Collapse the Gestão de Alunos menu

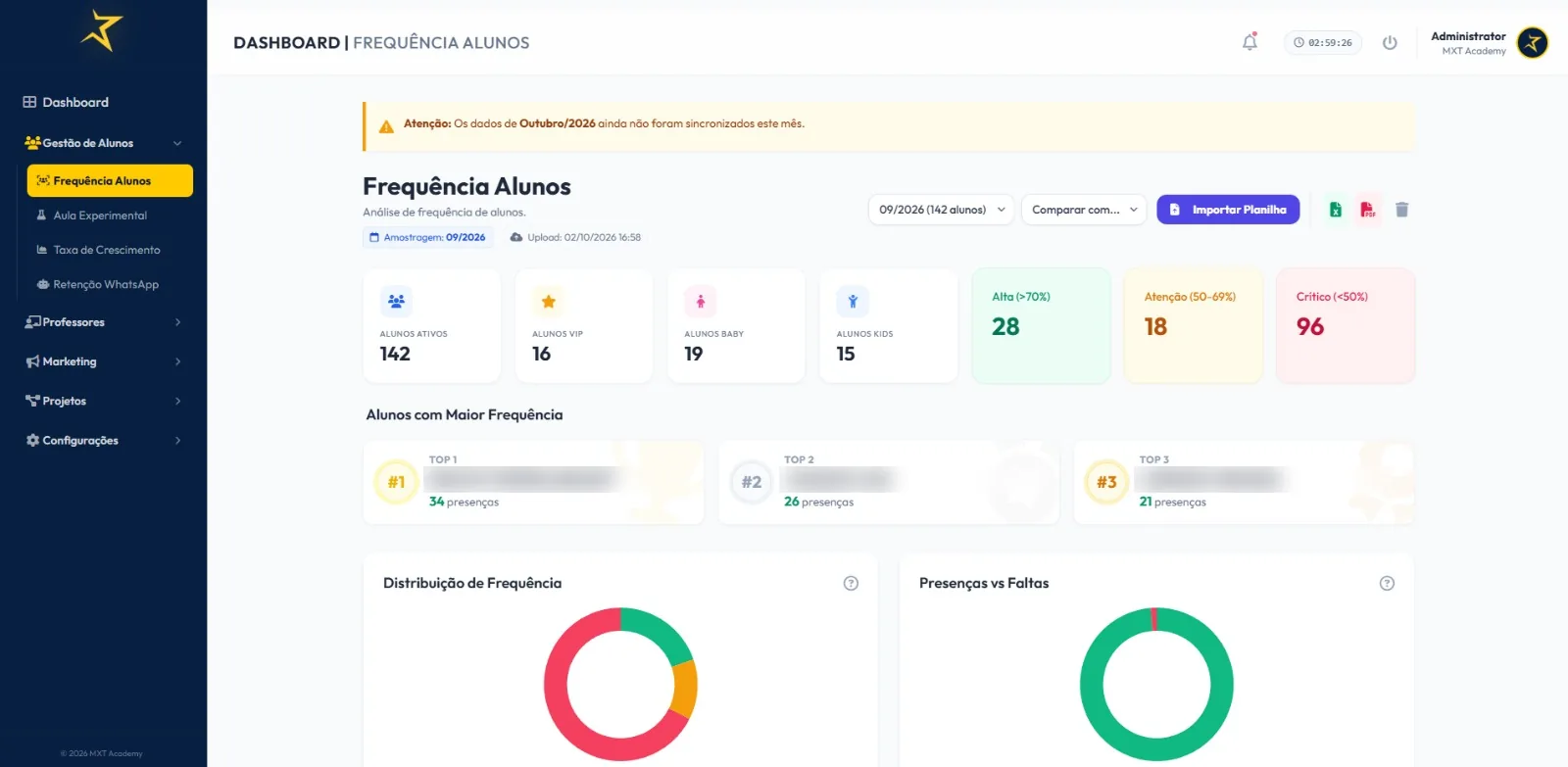103,143
